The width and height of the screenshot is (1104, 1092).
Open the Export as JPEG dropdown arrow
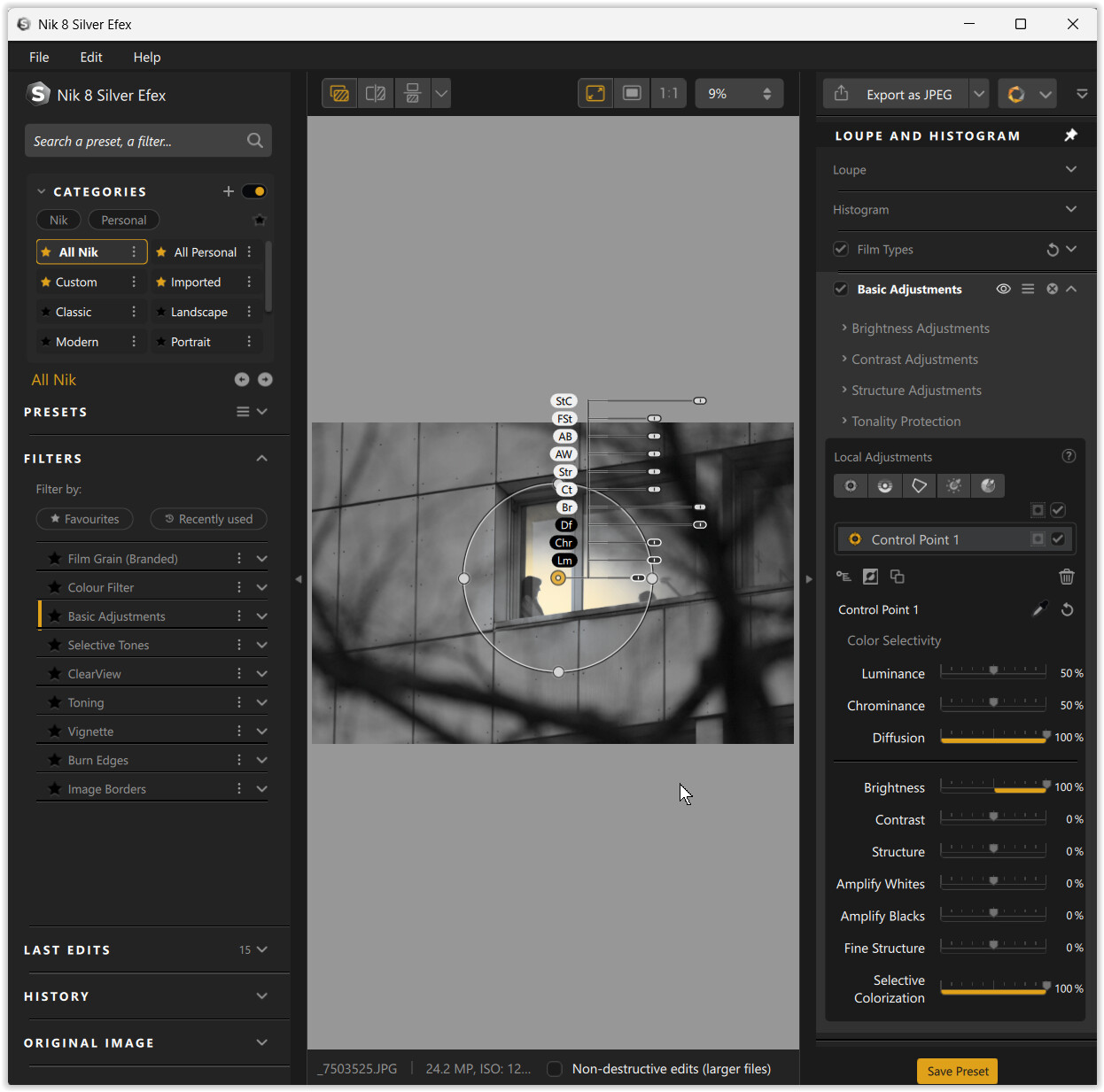click(978, 94)
